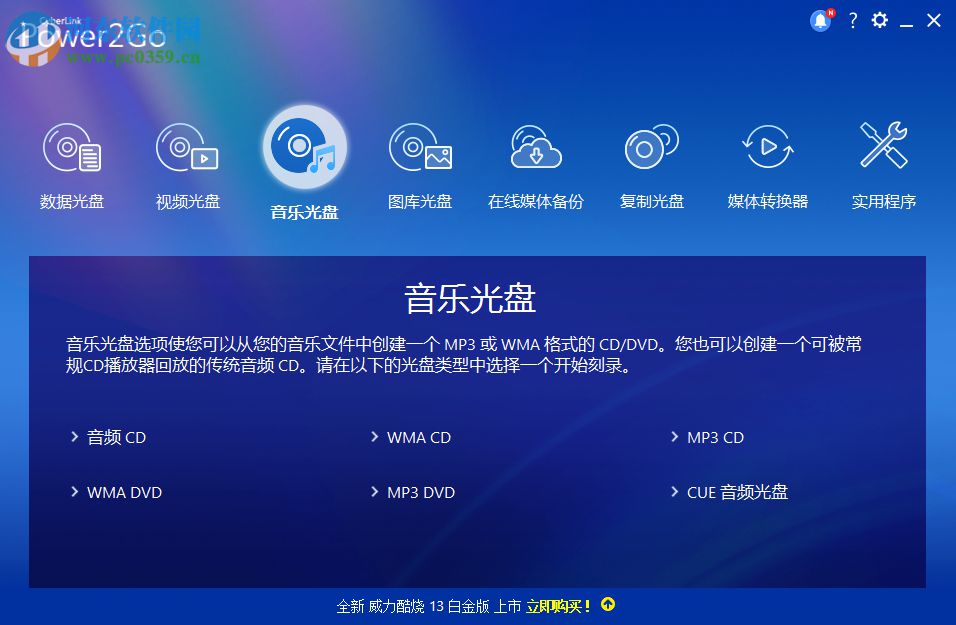Click the yellow up-arrow beside the promo banner
Screen dimensions: 956x625
pos(607,606)
